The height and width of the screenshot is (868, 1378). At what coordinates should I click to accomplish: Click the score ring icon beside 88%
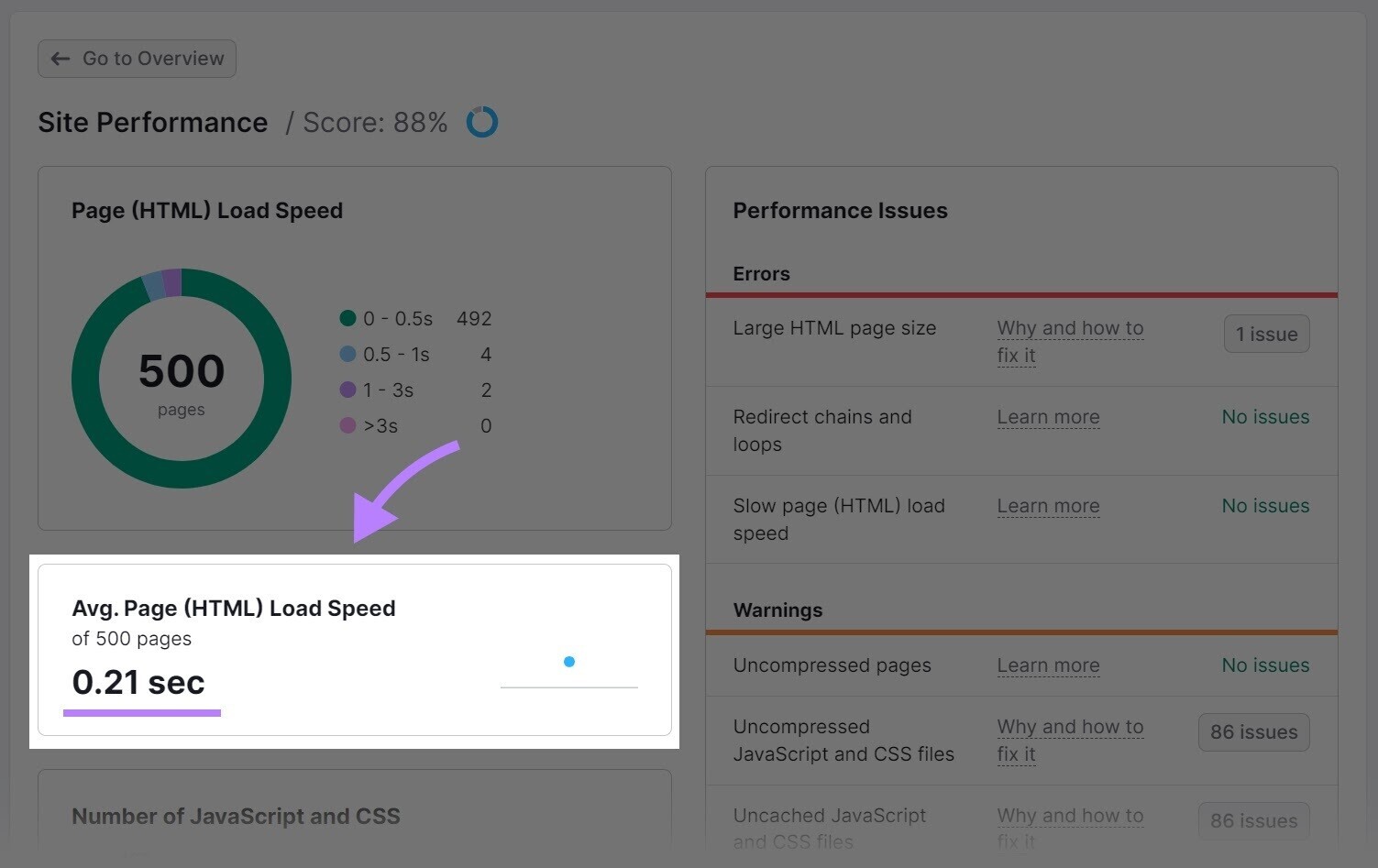pos(481,121)
